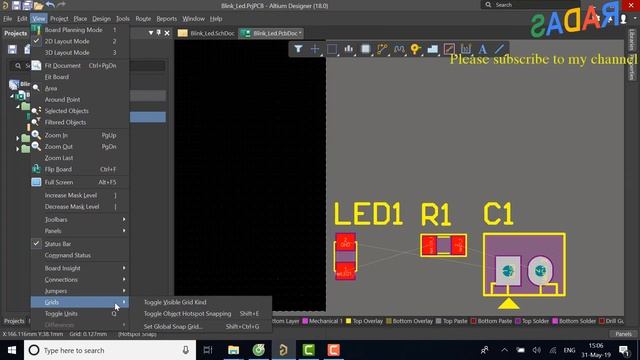Choose Fit Document in View menu
This screenshot has height=360, width=640.
(x=80, y=65)
